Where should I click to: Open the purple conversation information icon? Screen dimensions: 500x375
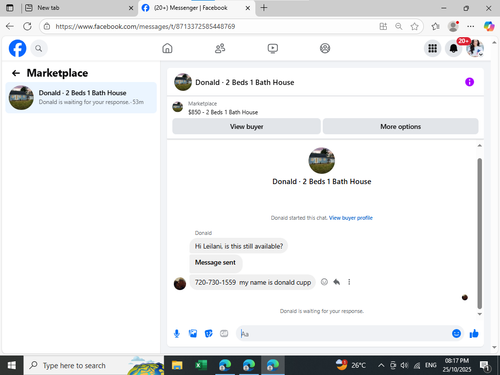pyautogui.click(x=469, y=82)
